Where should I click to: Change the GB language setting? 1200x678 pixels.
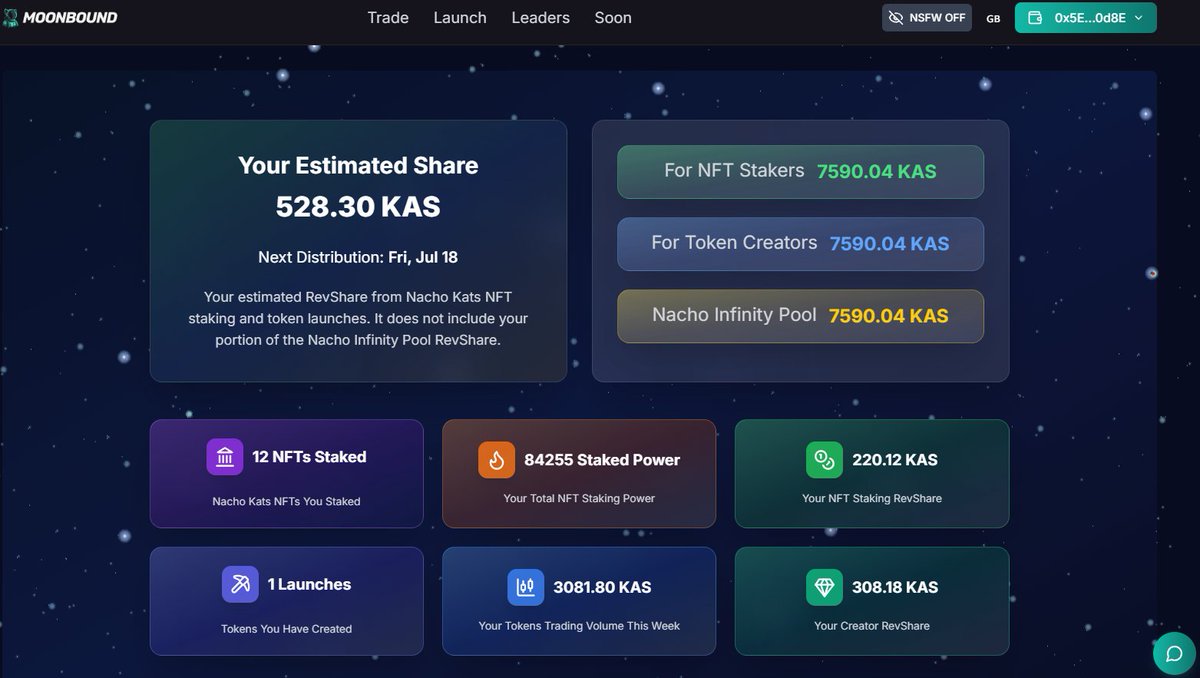[993, 18]
